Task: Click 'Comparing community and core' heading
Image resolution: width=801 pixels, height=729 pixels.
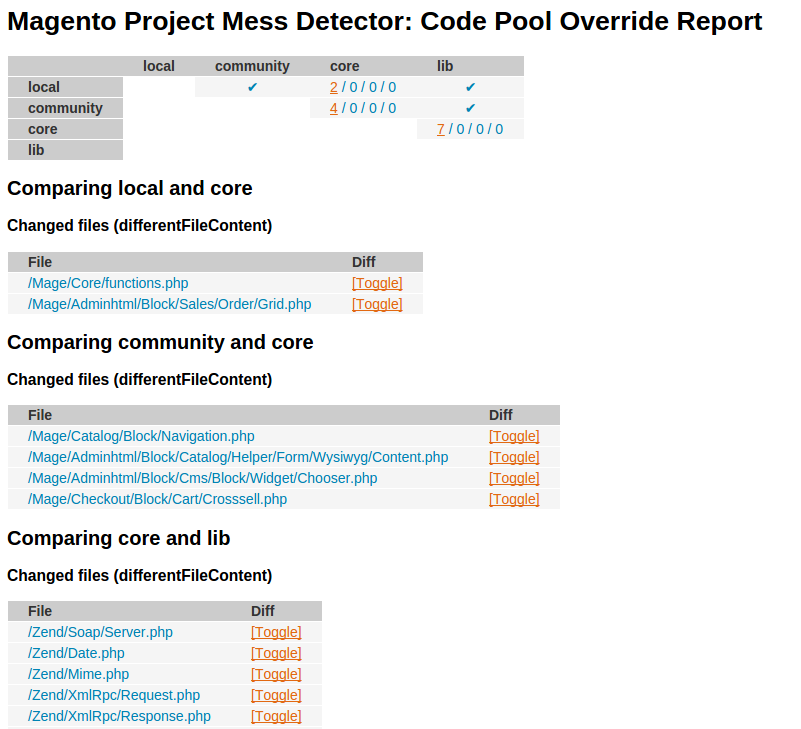Action: point(160,343)
